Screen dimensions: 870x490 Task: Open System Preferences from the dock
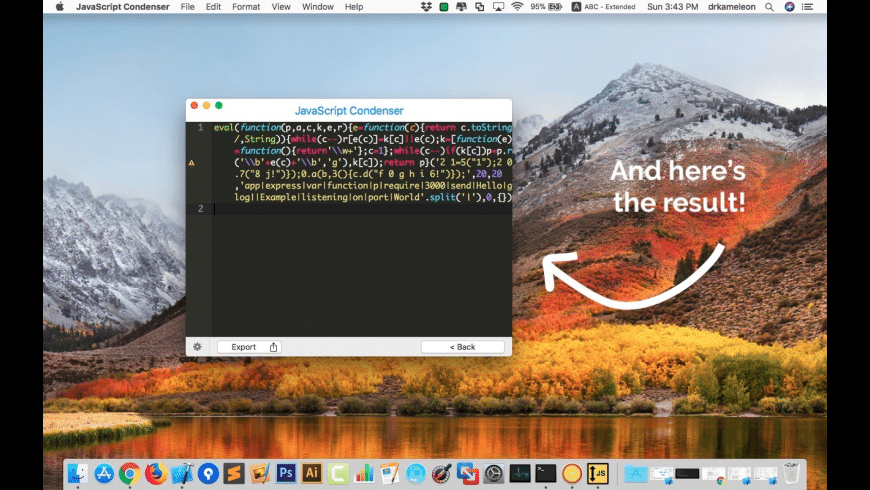tap(494, 473)
